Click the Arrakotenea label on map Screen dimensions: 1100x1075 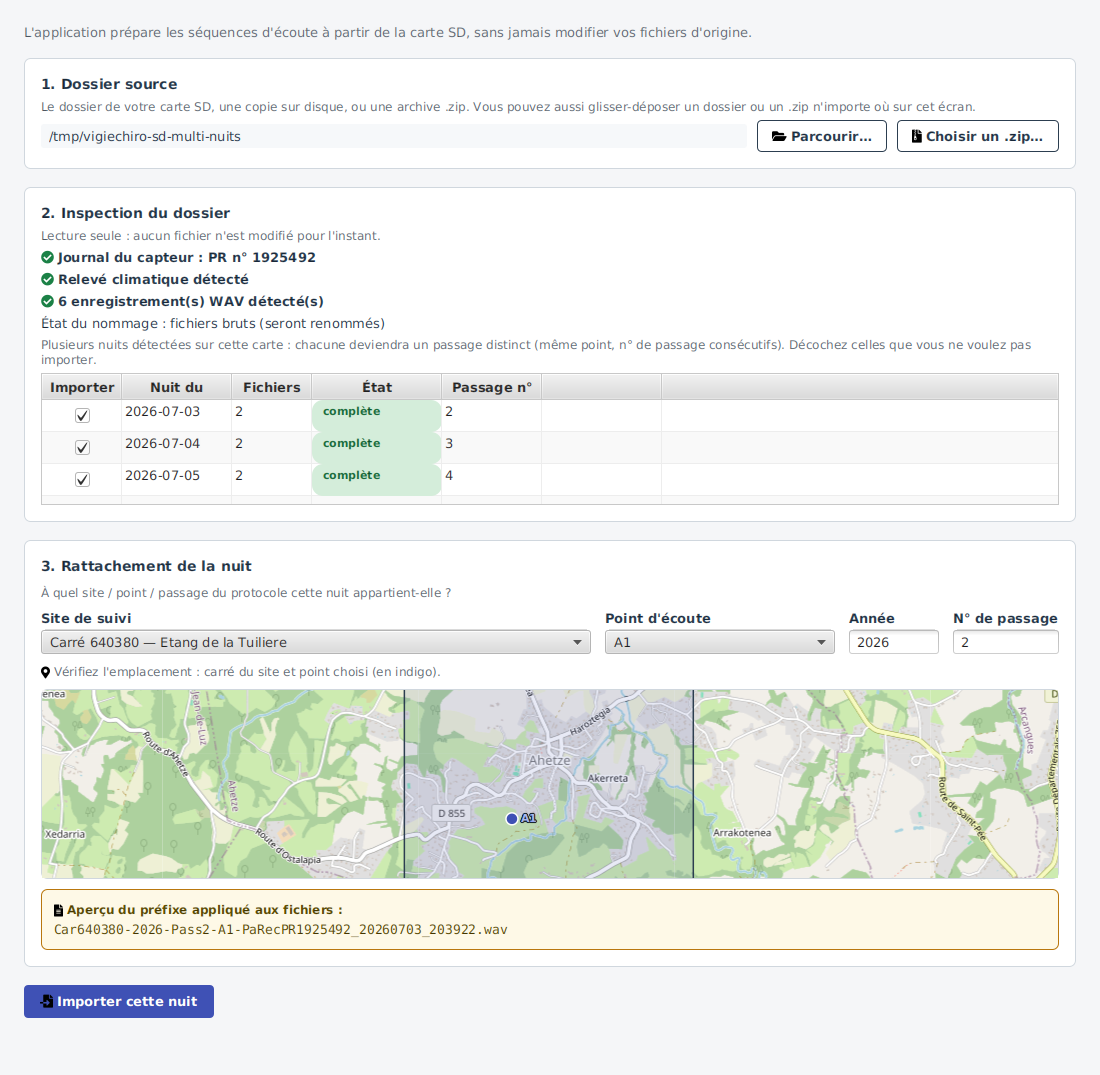point(742,833)
